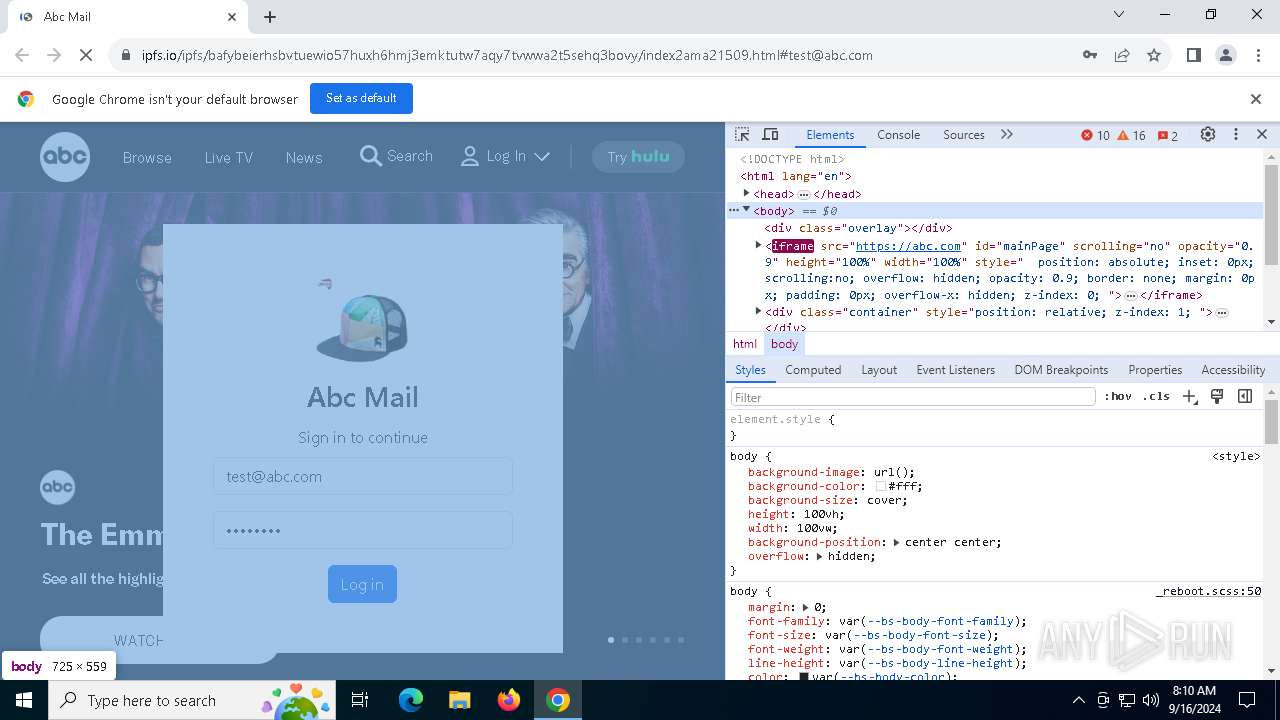Viewport: 1280px width, 720px height.
Task: Switch to the Elements tab
Action: pos(830,135)
